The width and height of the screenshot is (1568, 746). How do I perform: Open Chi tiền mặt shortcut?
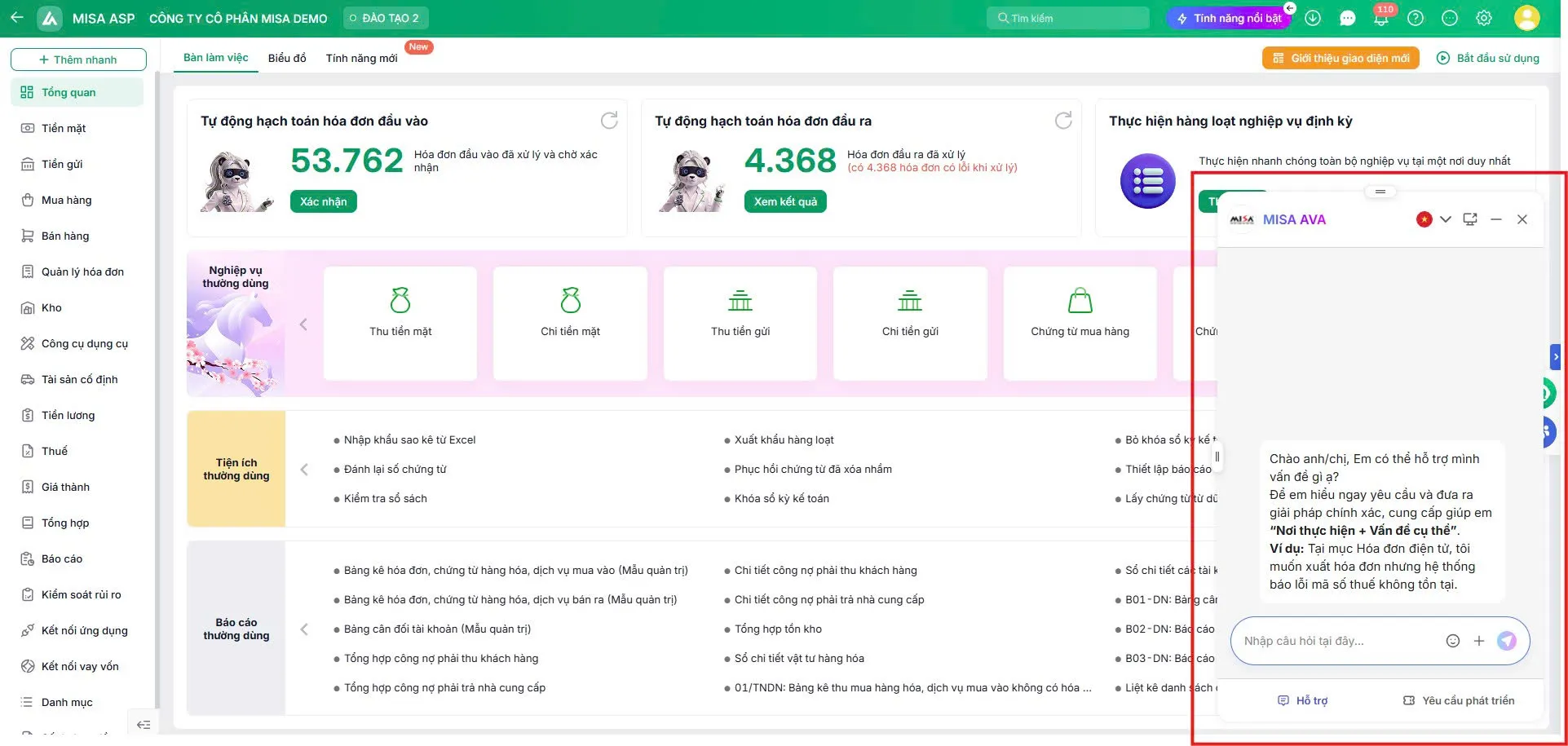570,323
